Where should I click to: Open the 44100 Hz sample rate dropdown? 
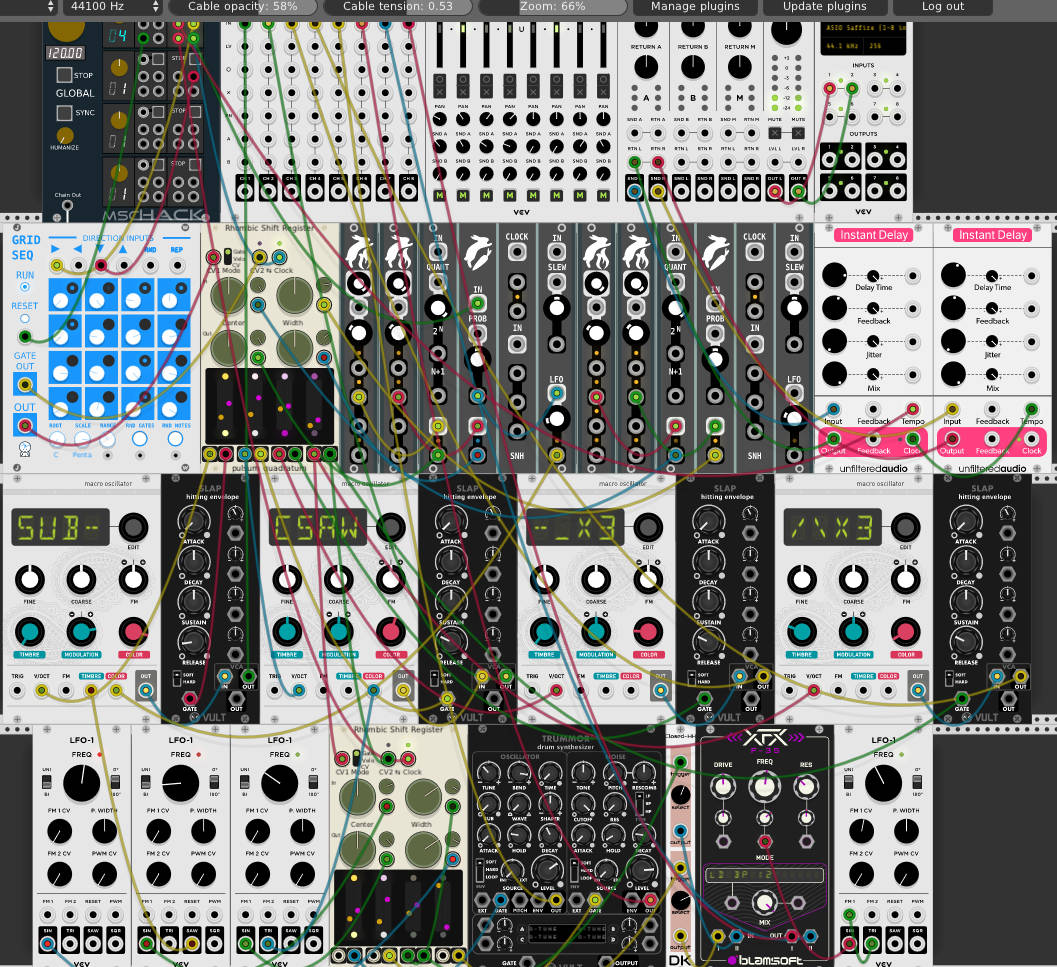(114, 7)
